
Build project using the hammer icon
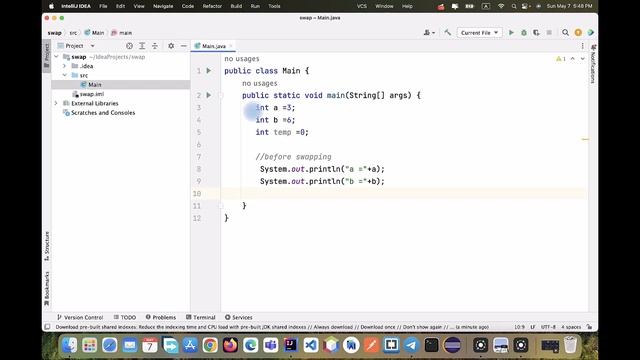pos(448,32)
